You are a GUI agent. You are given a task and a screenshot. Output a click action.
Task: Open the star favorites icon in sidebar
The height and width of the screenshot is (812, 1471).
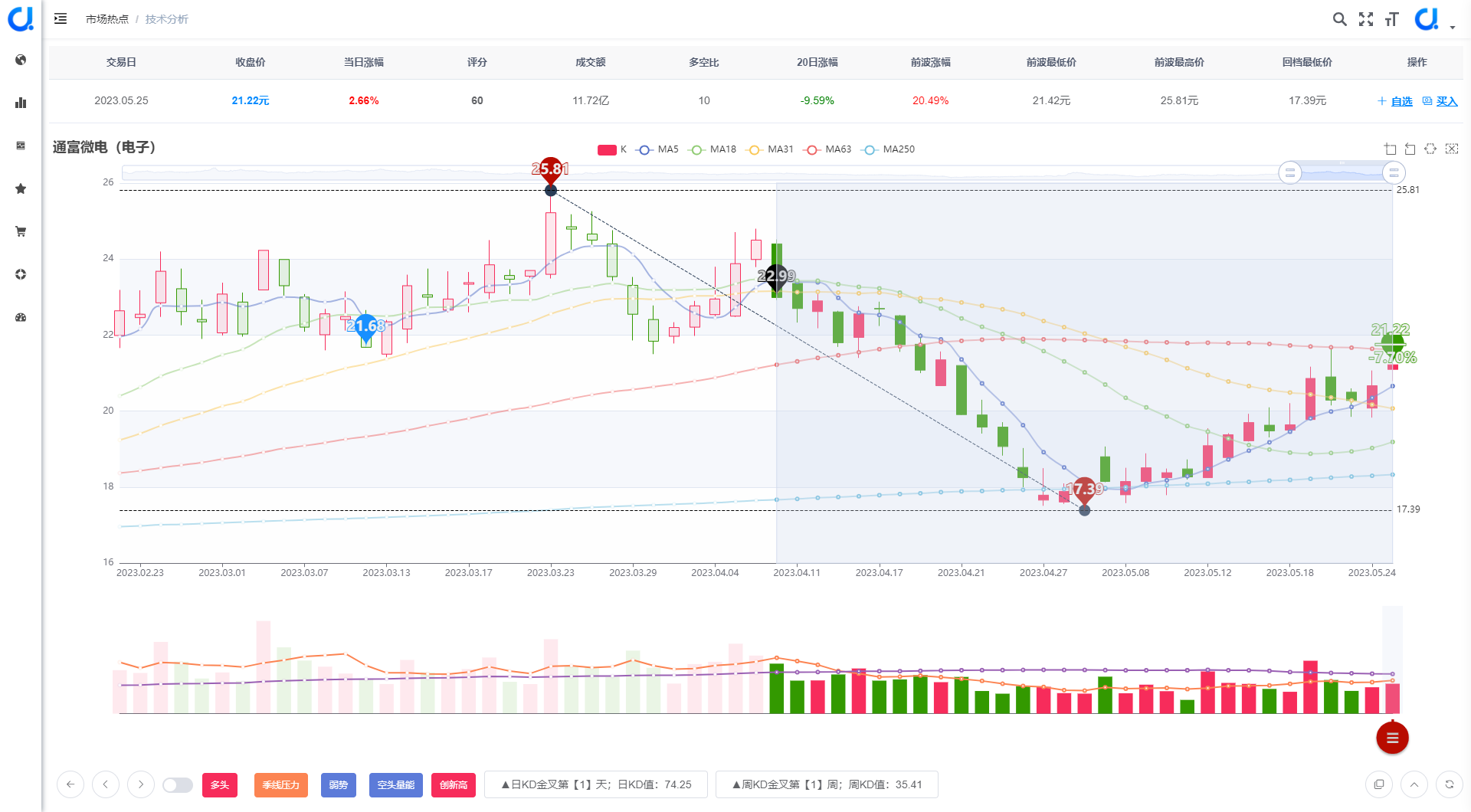(21, 188)
